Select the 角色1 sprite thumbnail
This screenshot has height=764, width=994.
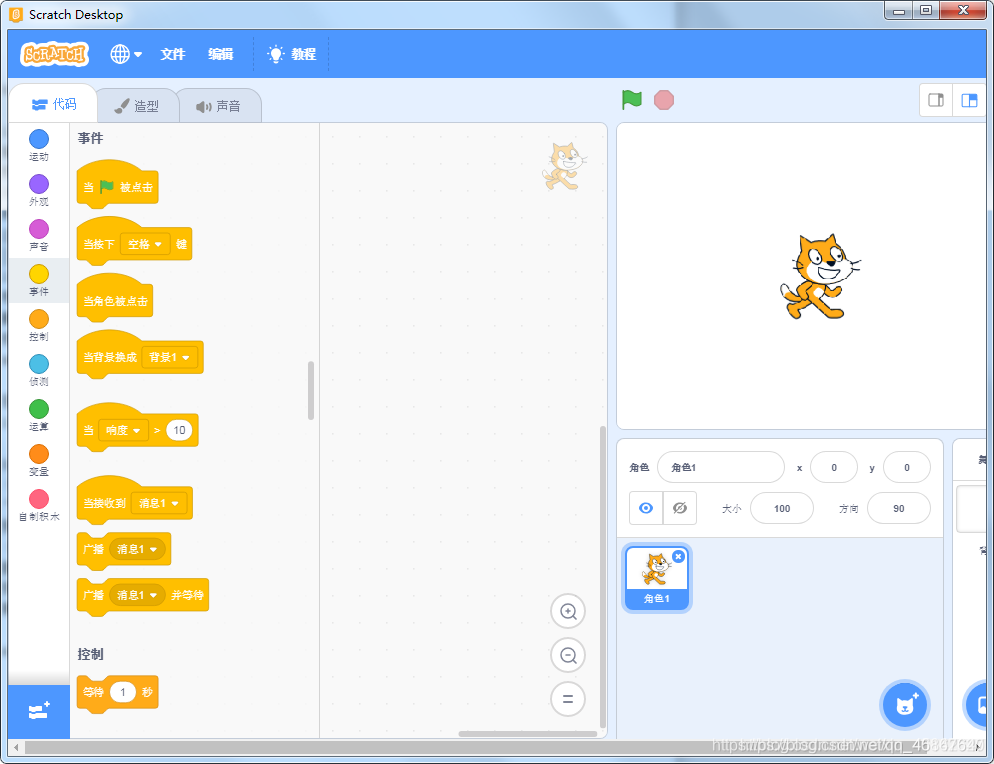[657, 578]
